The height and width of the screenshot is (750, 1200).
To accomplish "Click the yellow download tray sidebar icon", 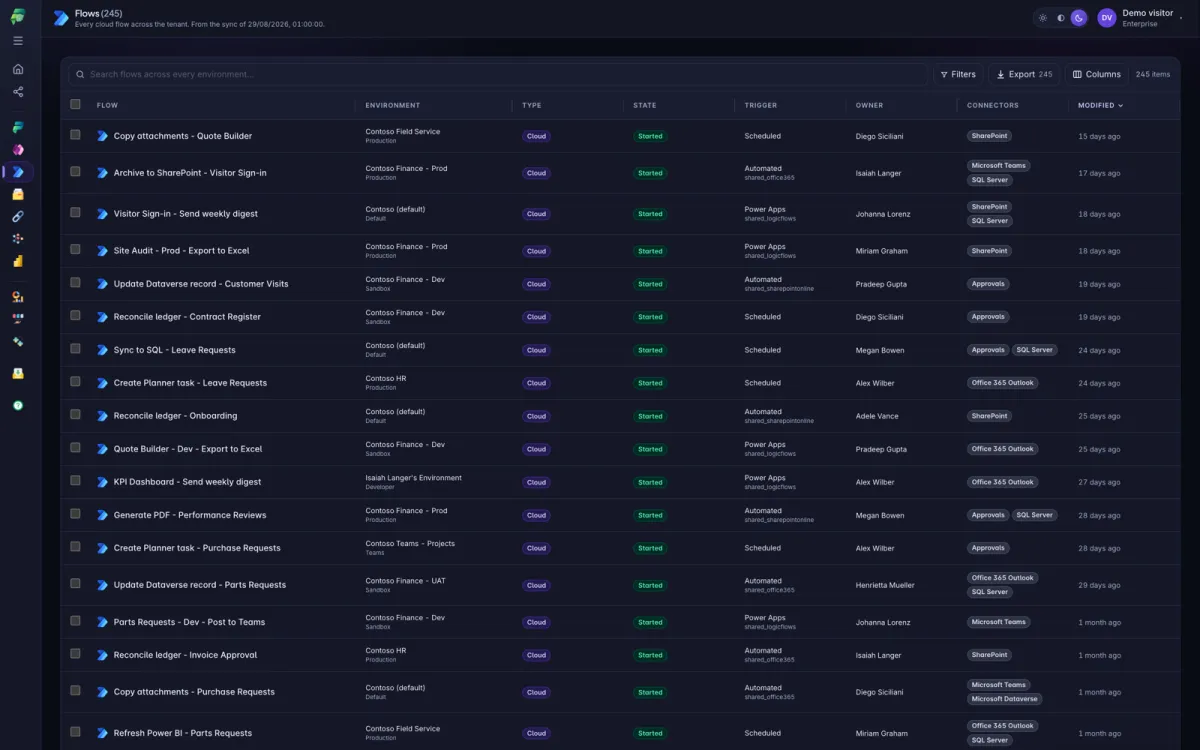I will (x=18, y=373).
